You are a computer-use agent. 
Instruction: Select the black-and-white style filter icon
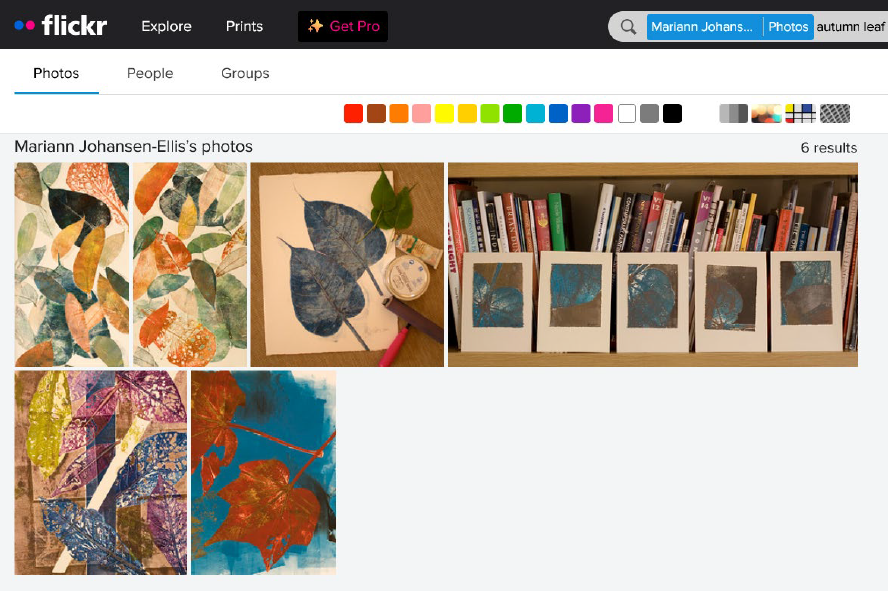(733, 114)
